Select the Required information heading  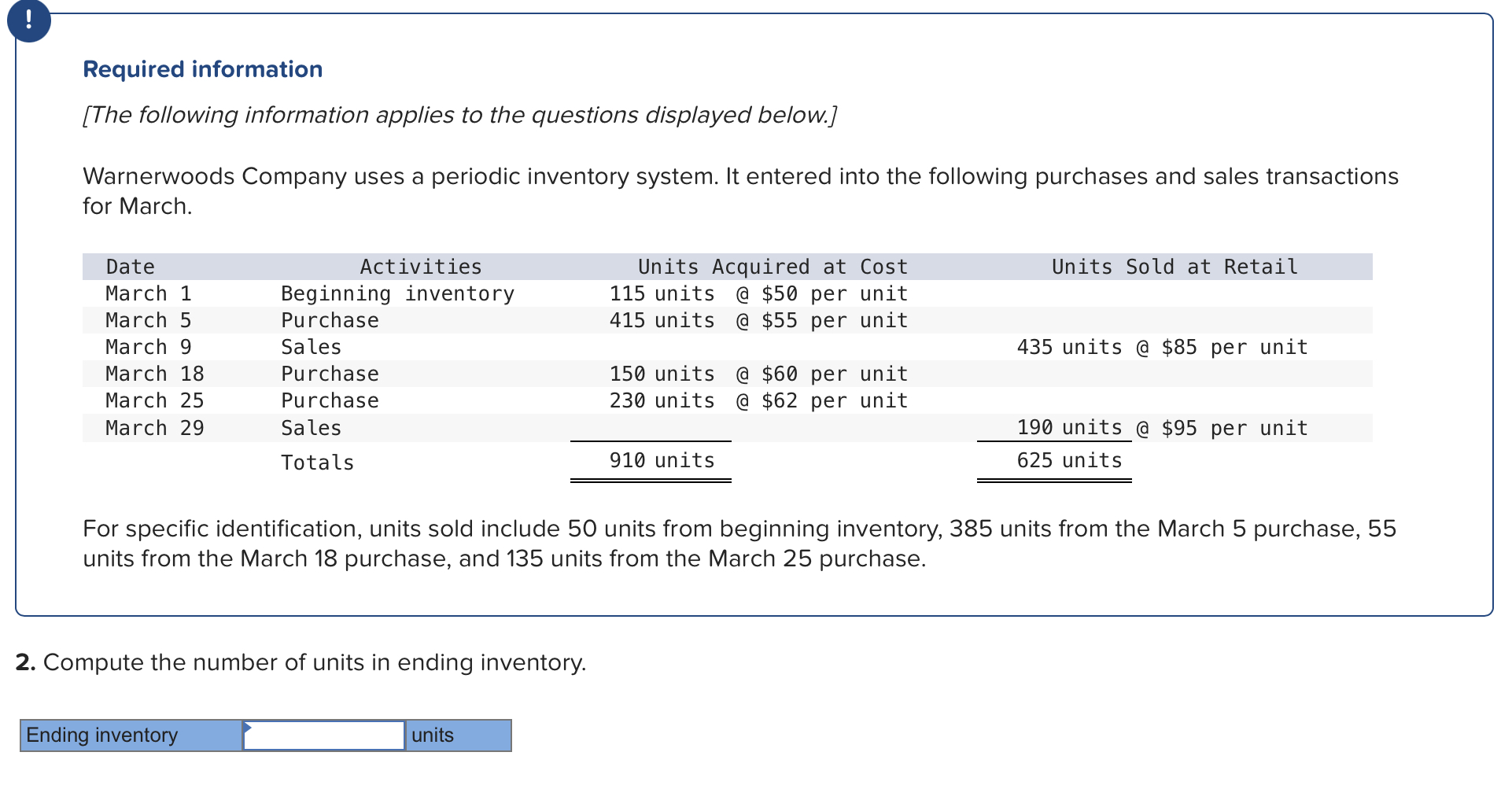tap(201, 69)
